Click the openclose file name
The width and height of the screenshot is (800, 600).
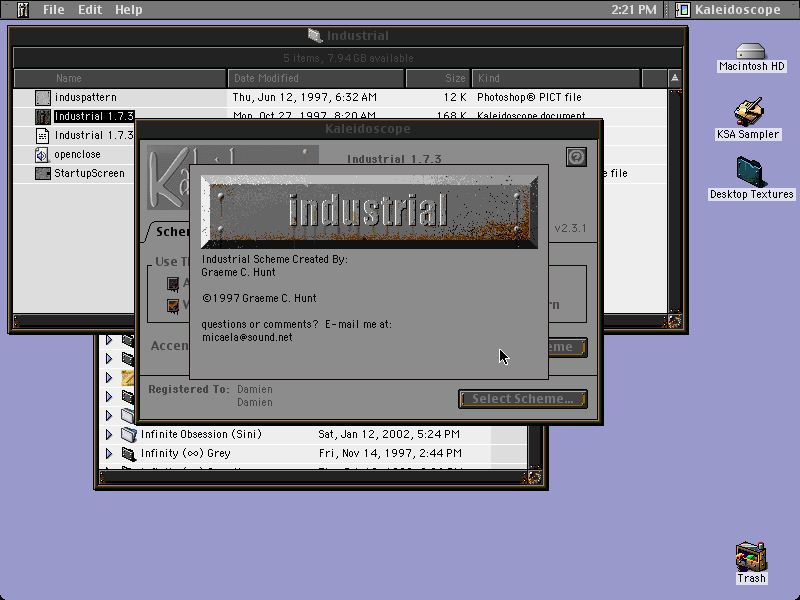pos(78,155)
